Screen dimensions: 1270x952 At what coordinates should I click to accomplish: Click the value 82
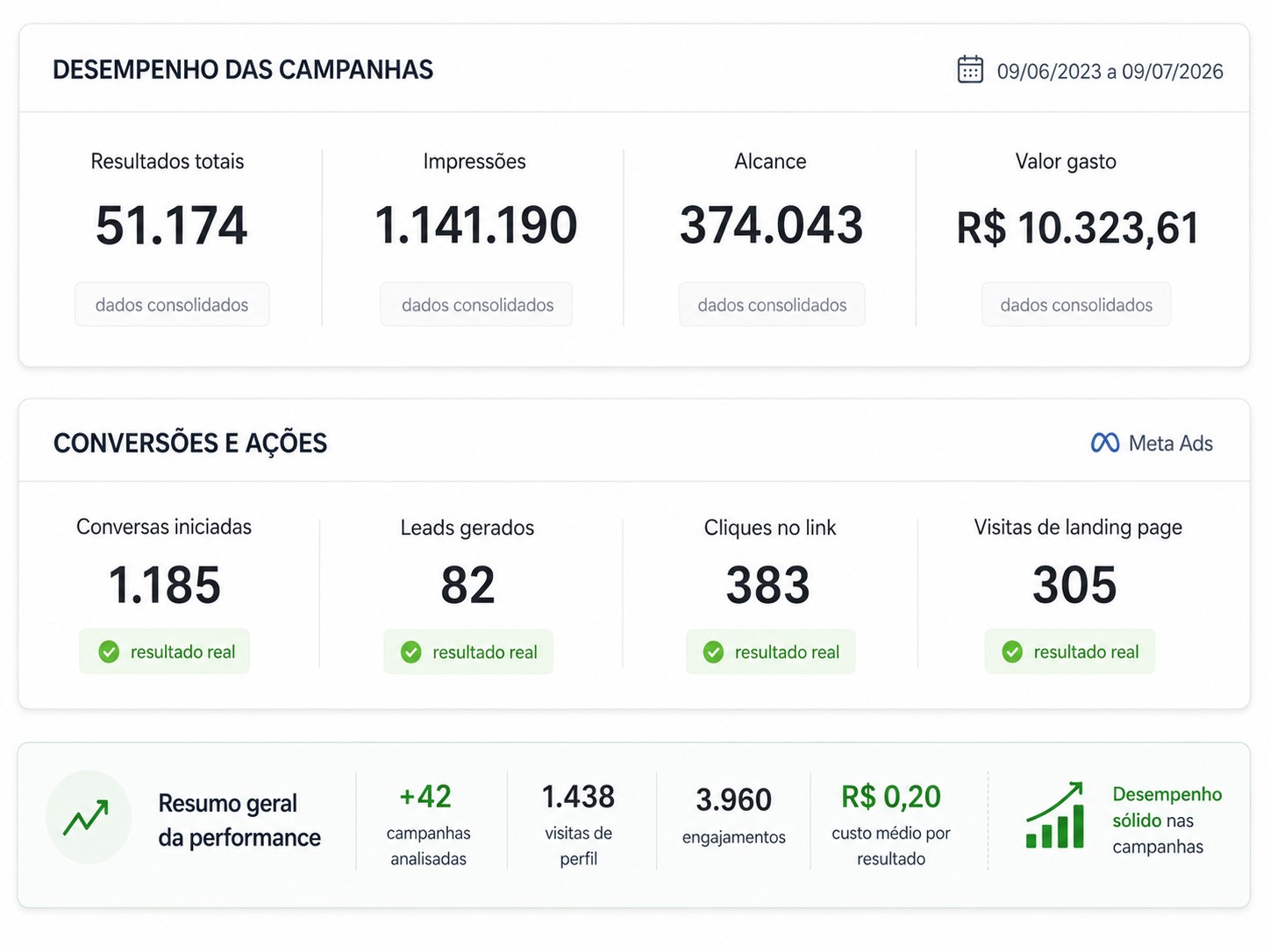467,586
